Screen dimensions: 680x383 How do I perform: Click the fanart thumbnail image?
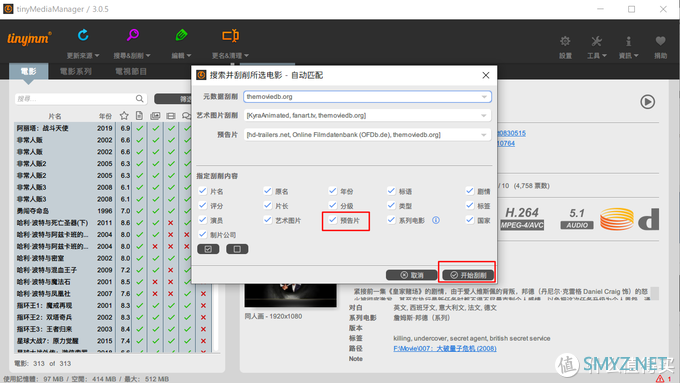pos(291,295)
